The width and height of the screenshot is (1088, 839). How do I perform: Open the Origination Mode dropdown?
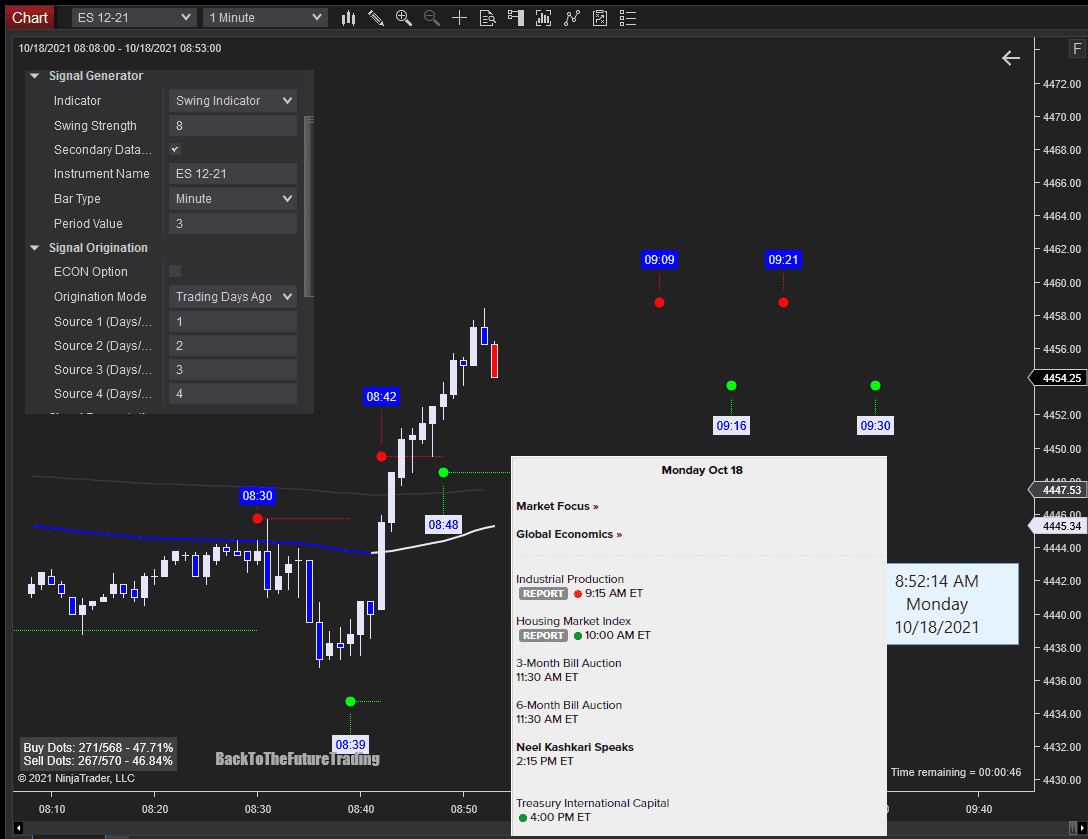pyautogui.click(x=233, y=296)
